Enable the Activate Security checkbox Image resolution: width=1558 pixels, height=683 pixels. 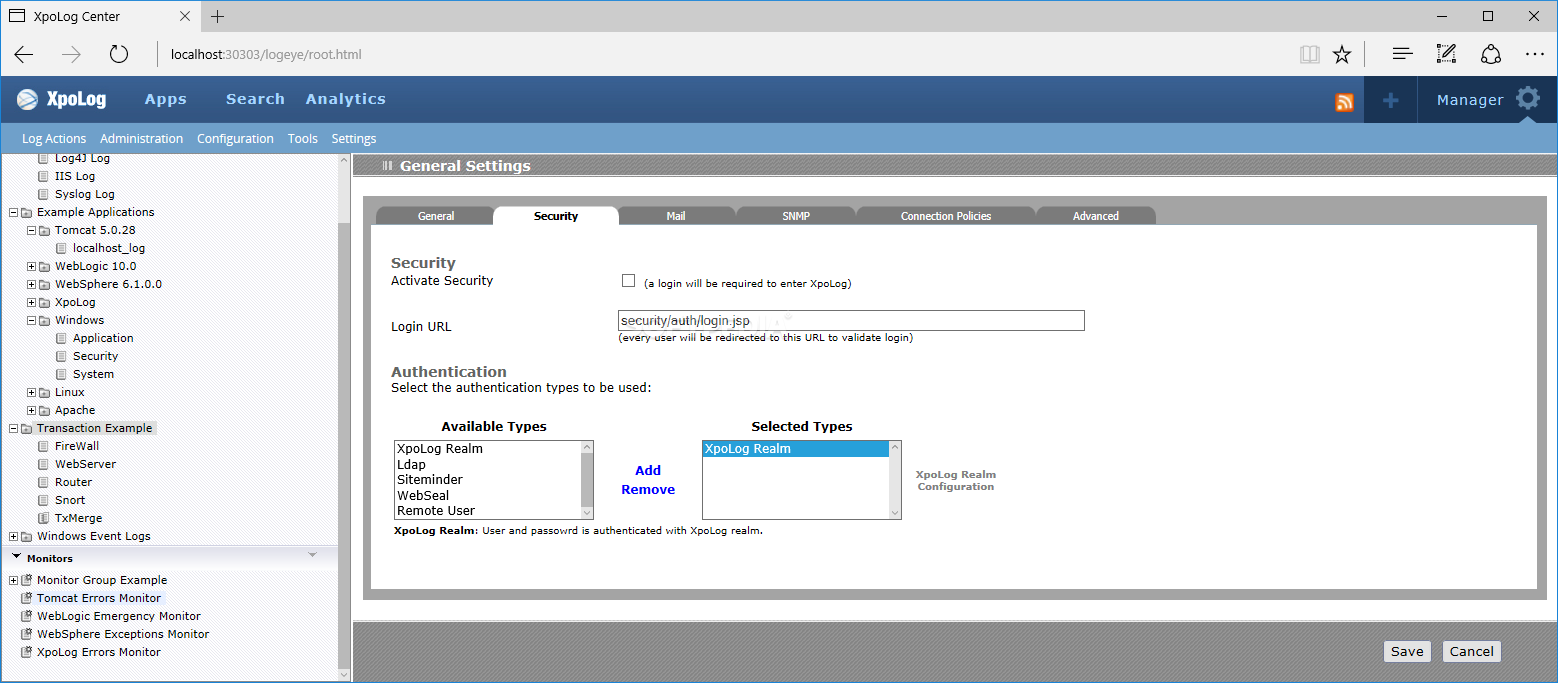pos(629,281)
